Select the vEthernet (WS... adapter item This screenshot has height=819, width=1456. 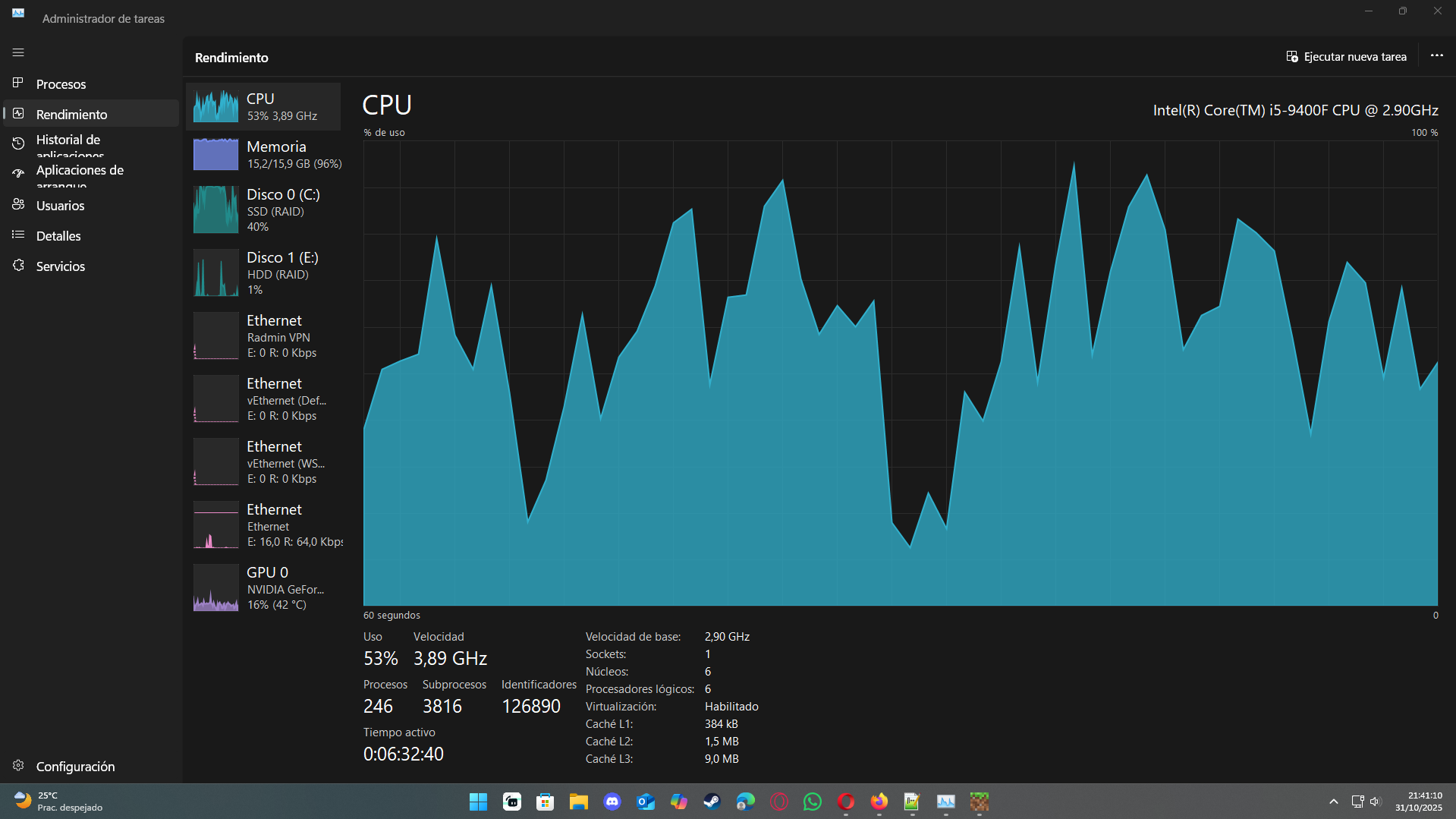(263, 461)
